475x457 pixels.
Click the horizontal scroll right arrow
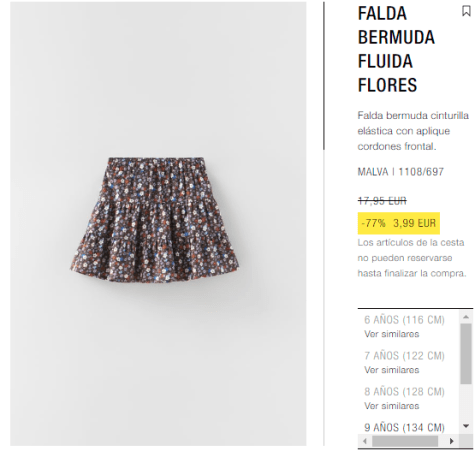coord(452,441)
